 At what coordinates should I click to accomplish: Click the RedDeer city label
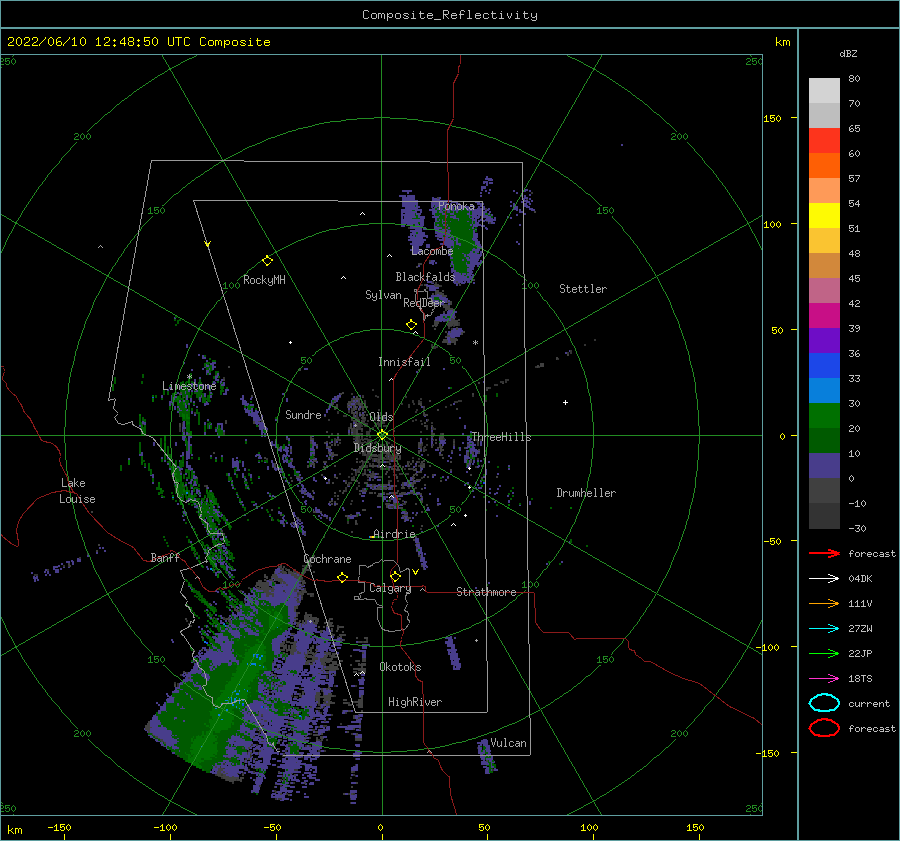tap(424, 303)
